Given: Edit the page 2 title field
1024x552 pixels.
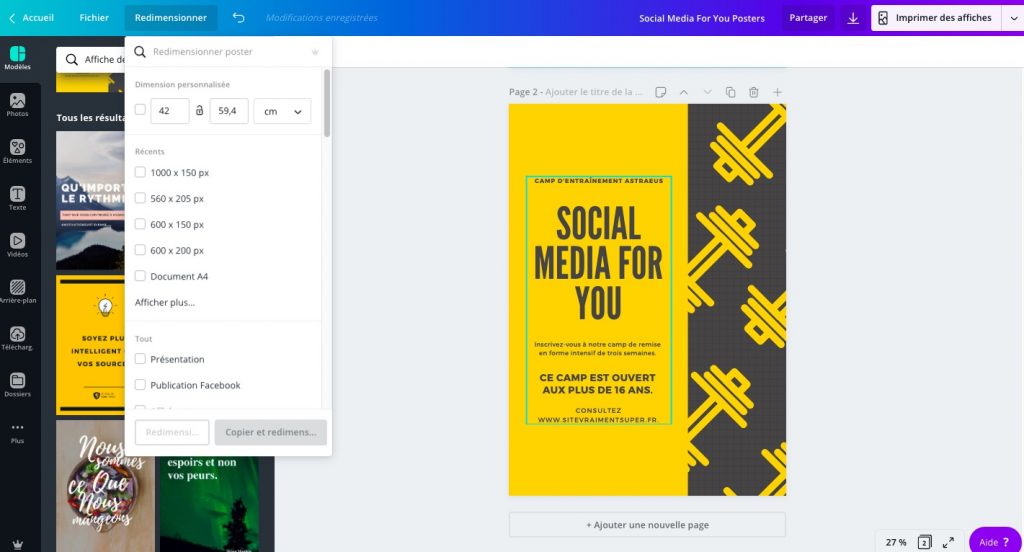Looking at the screenshot, I should [x=593, y=92].
